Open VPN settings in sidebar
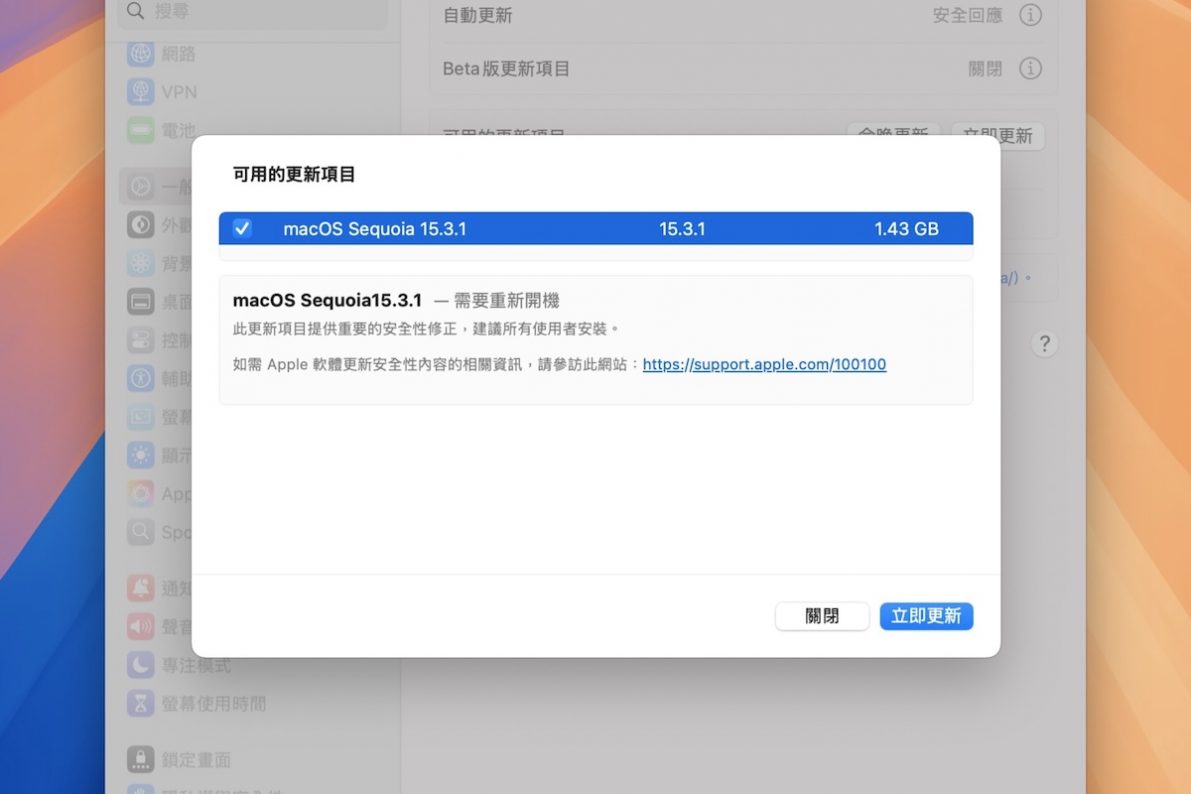Screen dimensions: 1191x794 [141, 92]
